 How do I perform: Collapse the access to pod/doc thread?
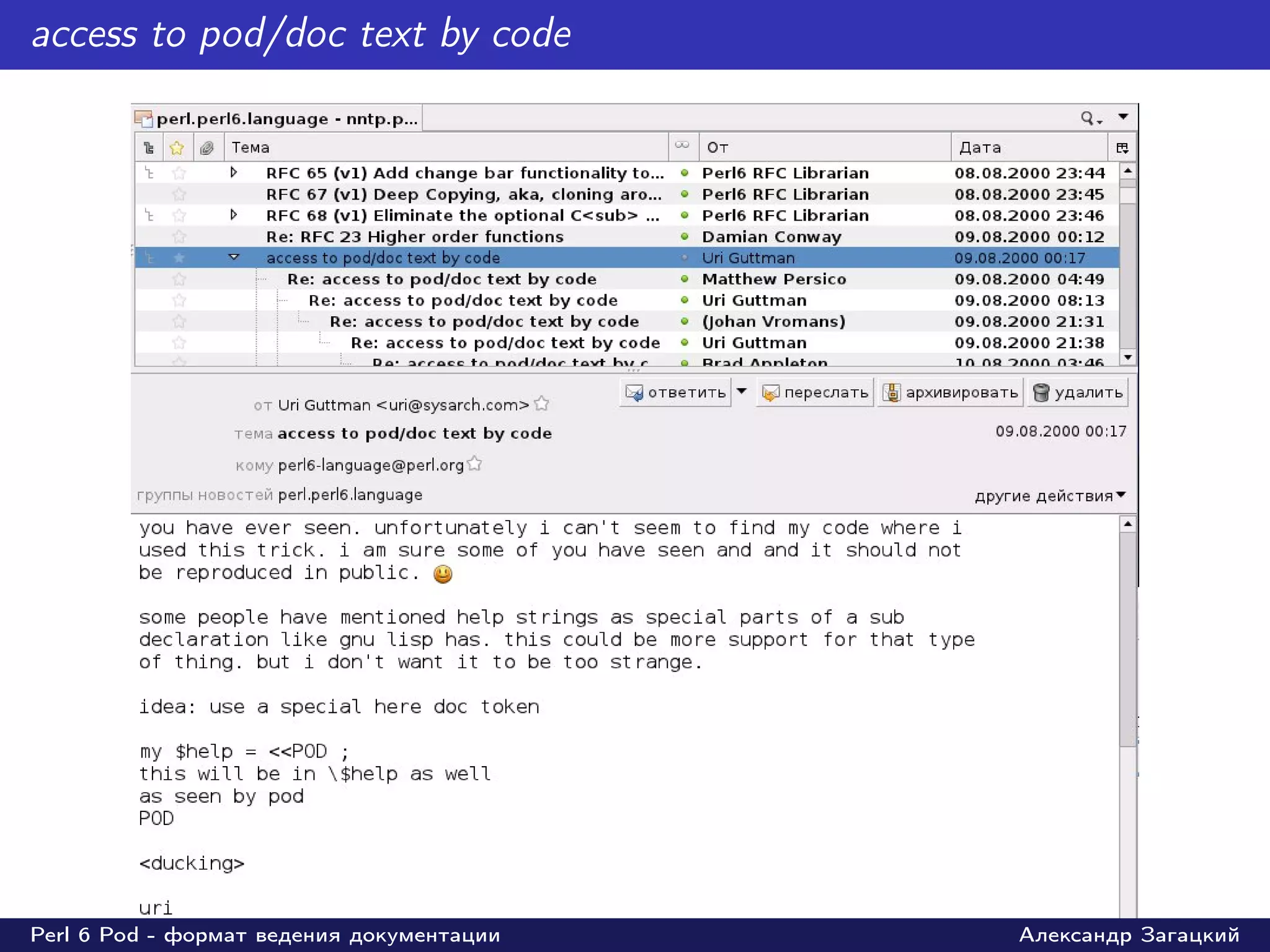coord(234,257)
